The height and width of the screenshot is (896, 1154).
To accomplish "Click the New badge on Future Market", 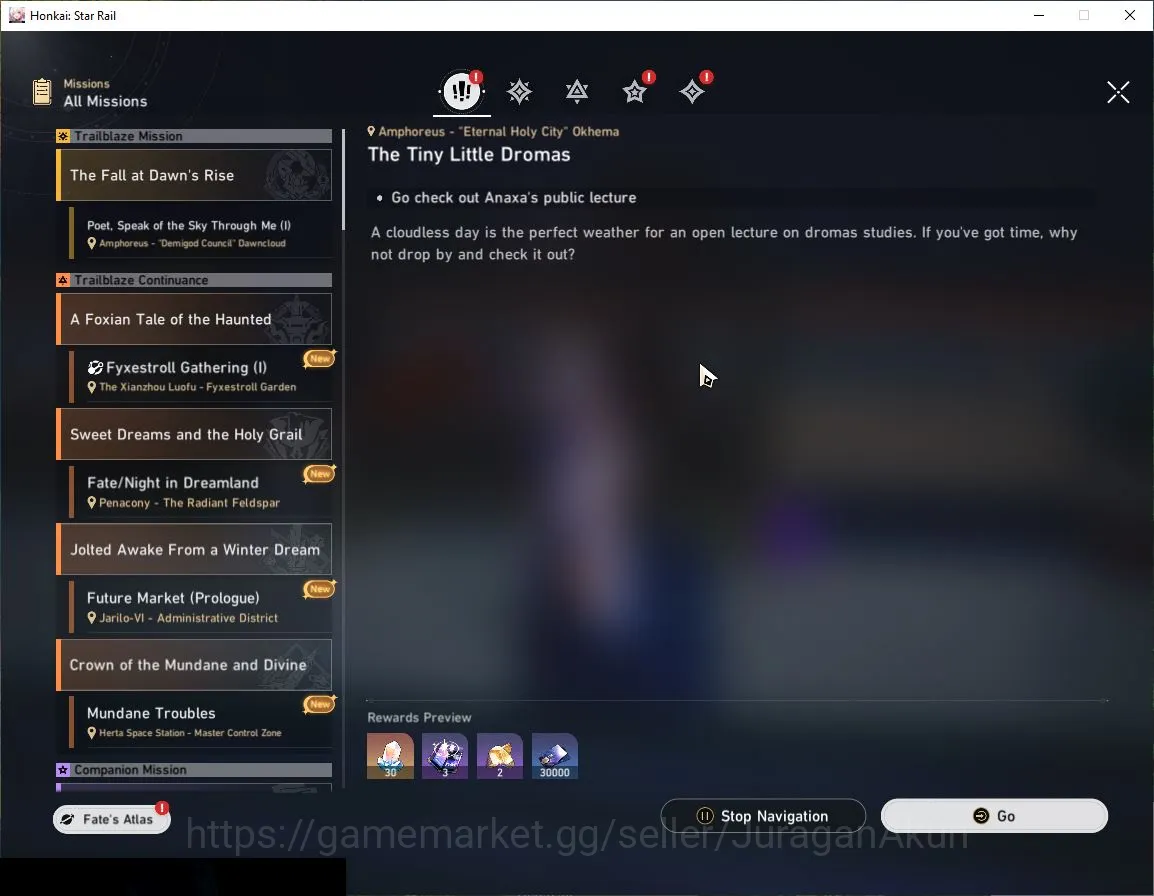I will pos(319,589).
